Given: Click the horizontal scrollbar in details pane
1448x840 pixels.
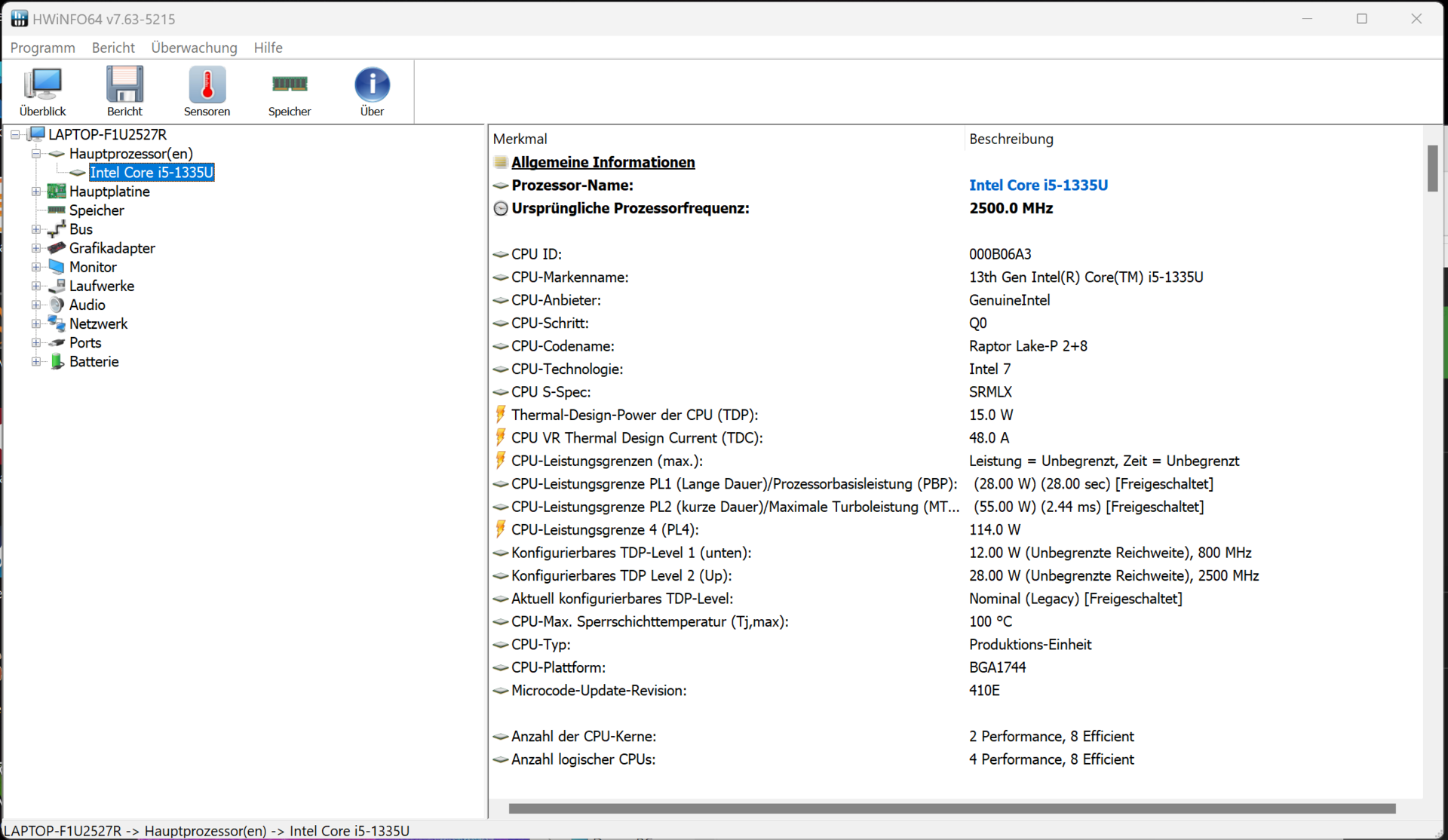Looking at the screenshot, I should tap(952, 808).
